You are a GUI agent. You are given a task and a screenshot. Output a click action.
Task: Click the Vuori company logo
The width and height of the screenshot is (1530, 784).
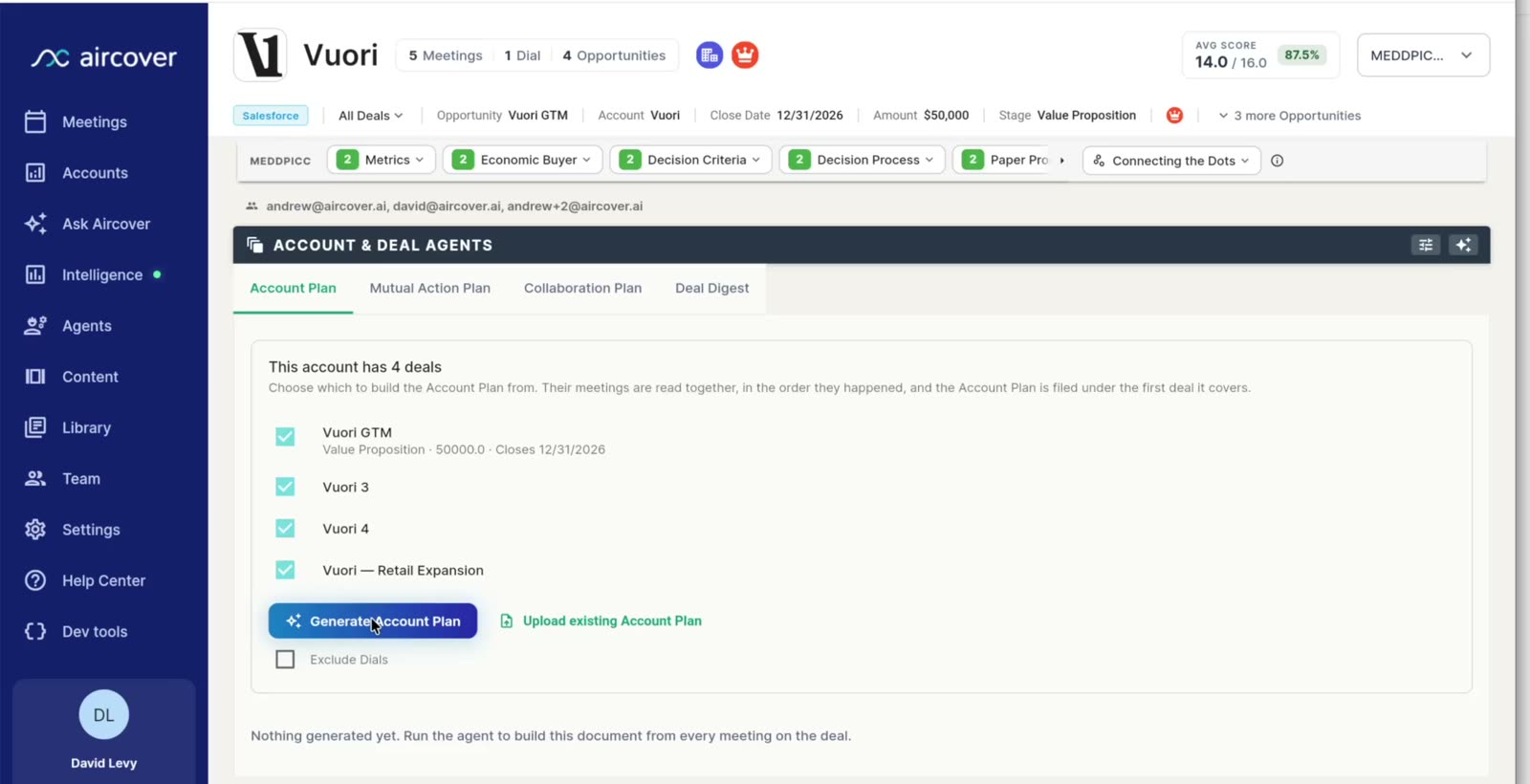coord(260,54)
